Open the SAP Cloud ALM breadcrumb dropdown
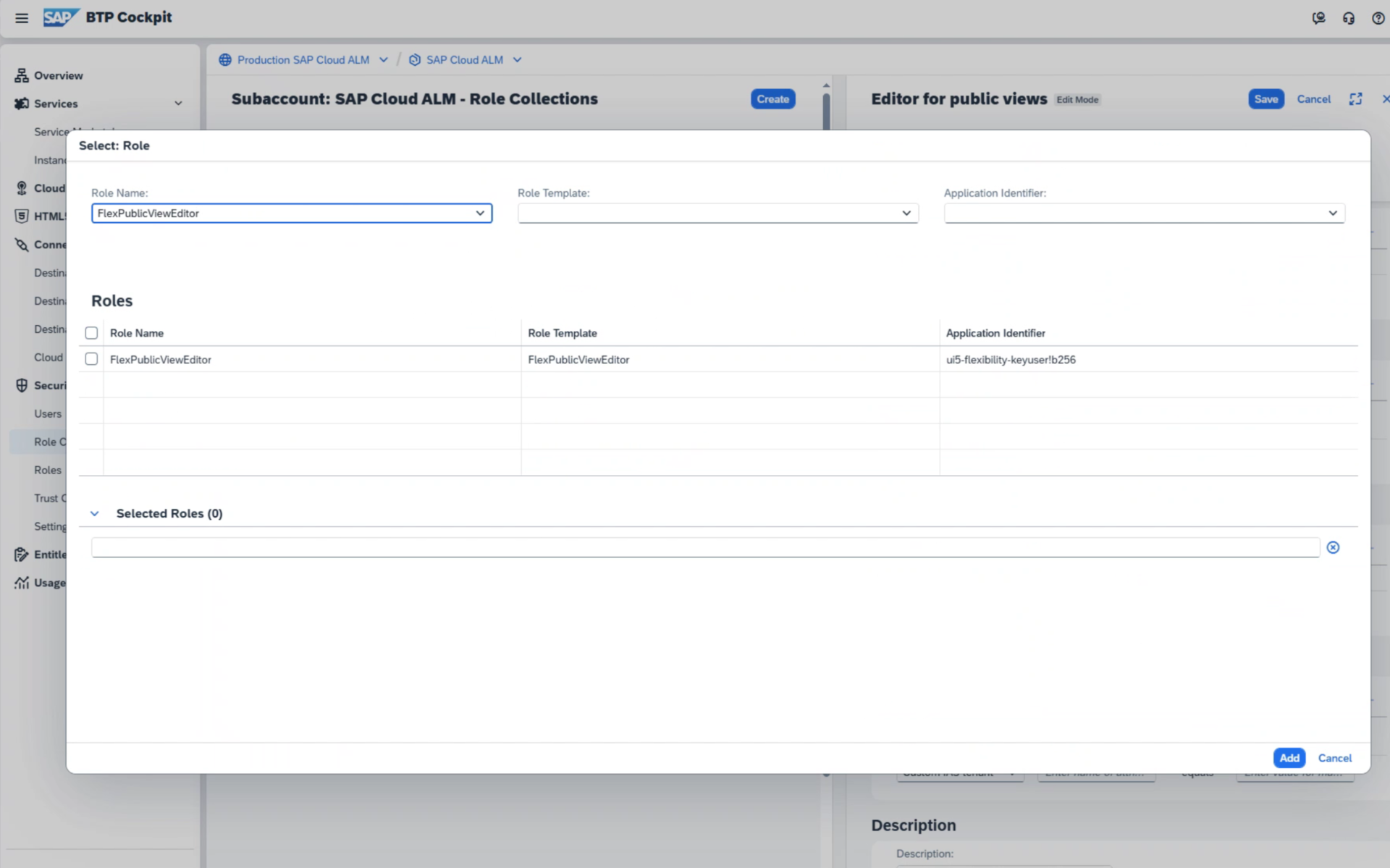The height and width of the screenshot is (868, 1390). pos(517,60)
